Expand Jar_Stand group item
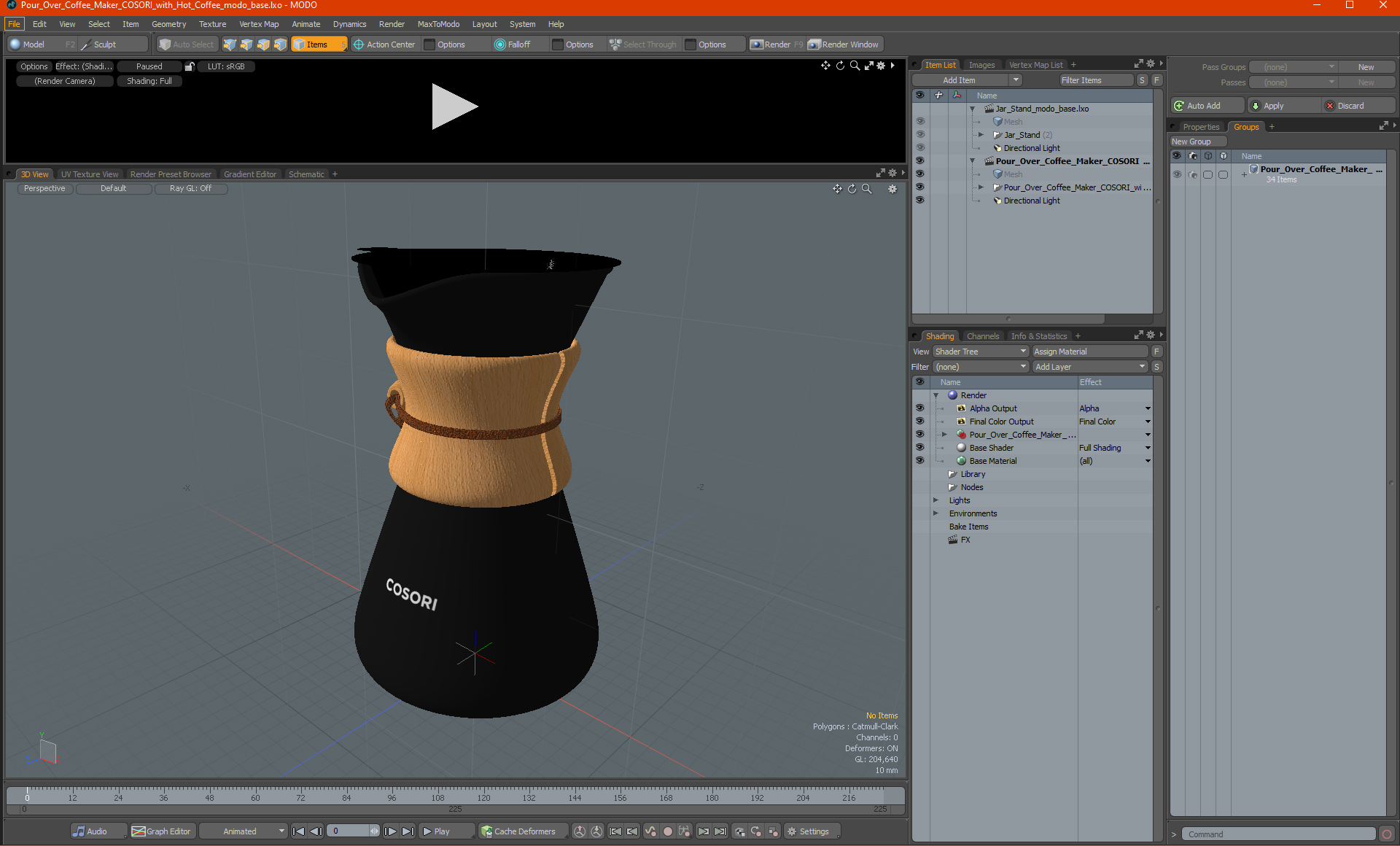 981,135
